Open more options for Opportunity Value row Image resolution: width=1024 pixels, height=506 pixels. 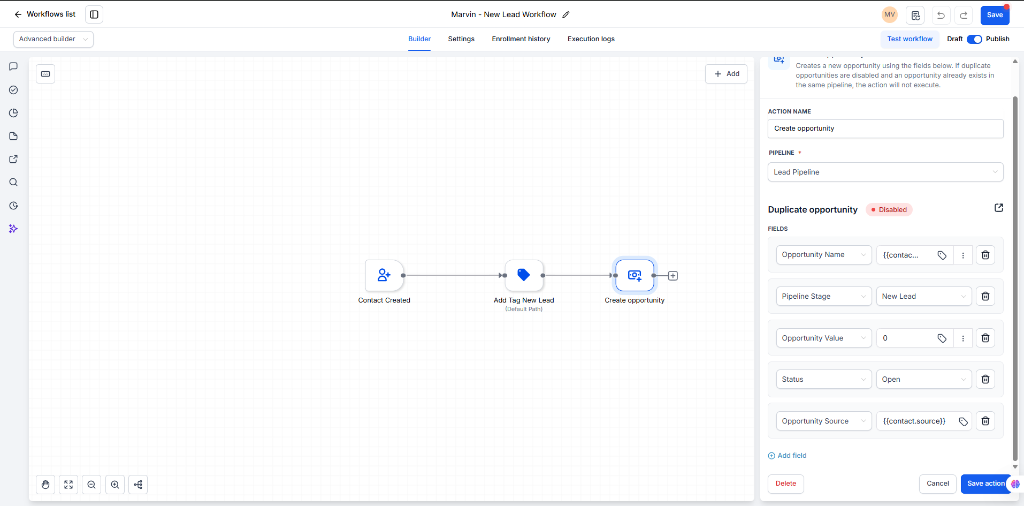pos(963,338)
